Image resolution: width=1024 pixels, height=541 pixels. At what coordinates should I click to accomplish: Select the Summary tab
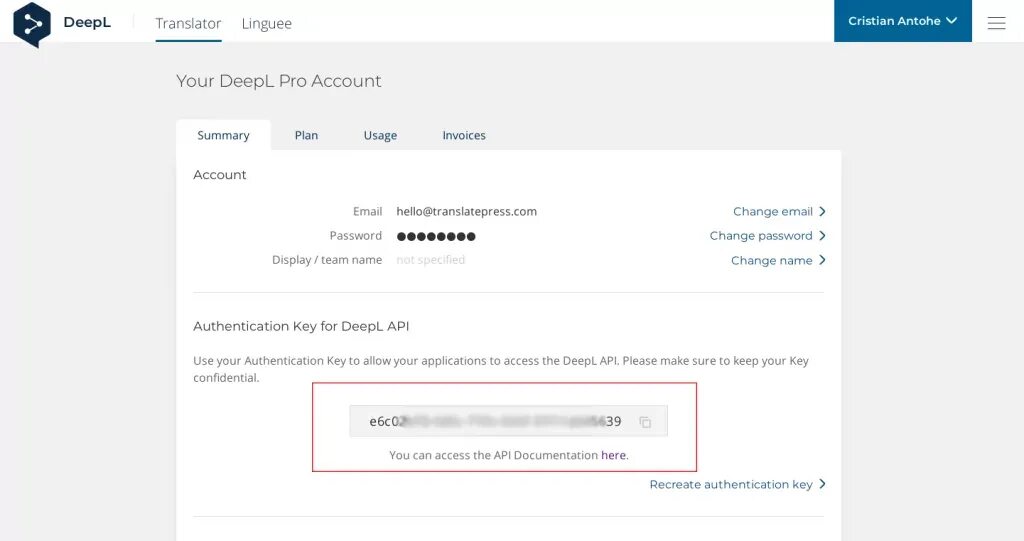[223, 135]
